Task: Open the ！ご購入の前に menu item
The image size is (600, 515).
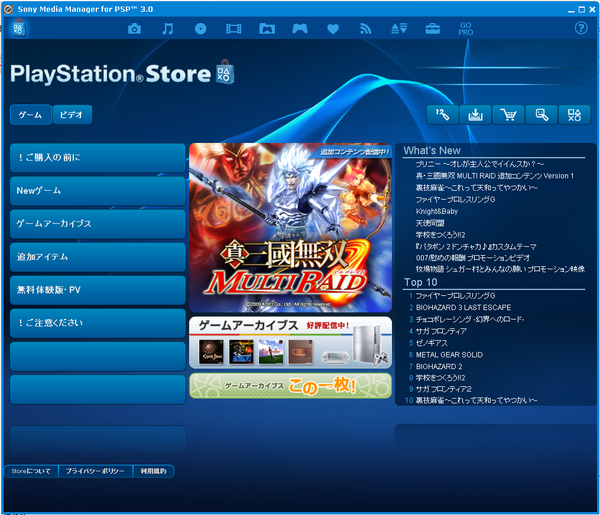Action: (x=98, y=158)
